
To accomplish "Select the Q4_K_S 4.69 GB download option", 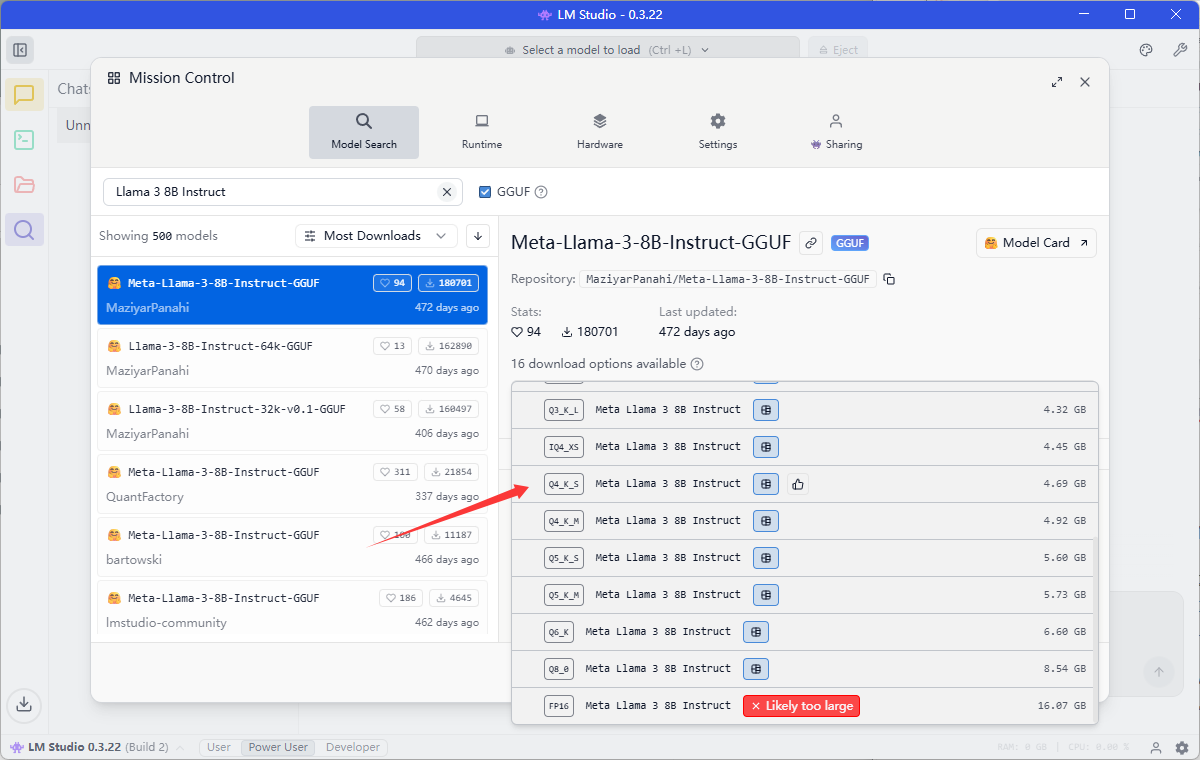I will pyautogui.click(x=804, y=484).
